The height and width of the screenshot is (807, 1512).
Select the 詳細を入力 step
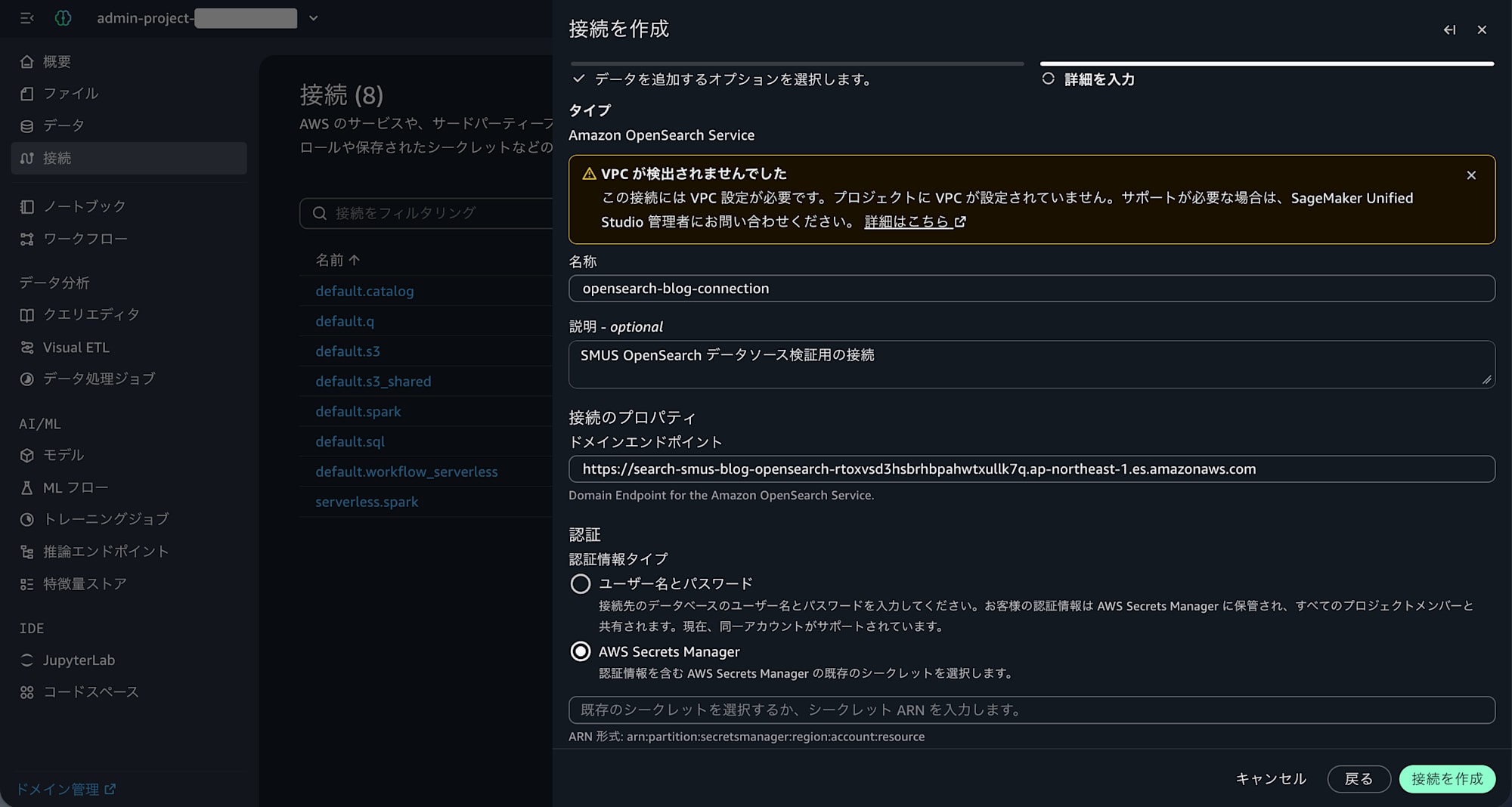[x=1099, y=79]
